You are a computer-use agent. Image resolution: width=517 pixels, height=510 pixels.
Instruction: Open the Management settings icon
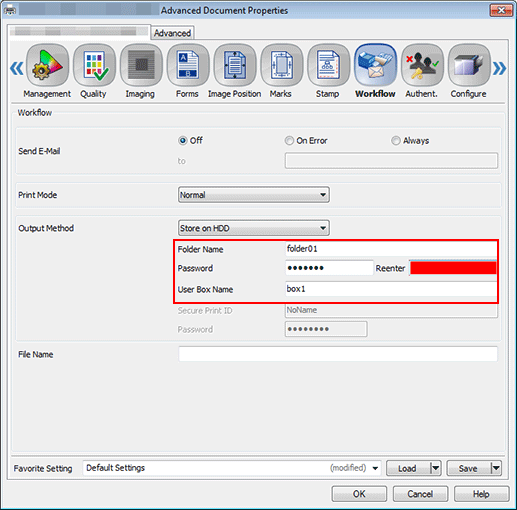click(x=47, y=65)
